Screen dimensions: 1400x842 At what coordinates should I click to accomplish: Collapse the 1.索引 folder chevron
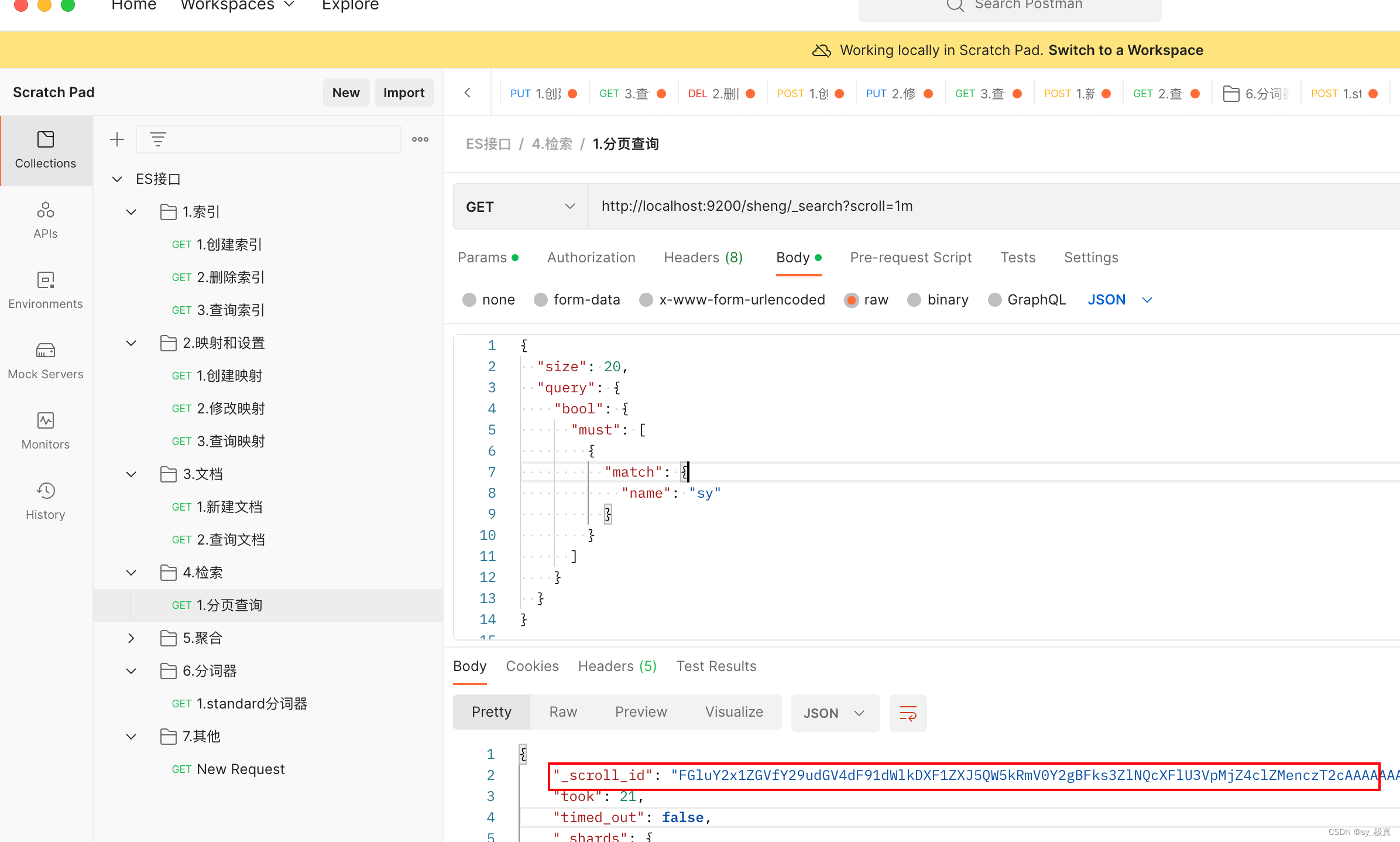pyautogui.click(x=131, y=212)
